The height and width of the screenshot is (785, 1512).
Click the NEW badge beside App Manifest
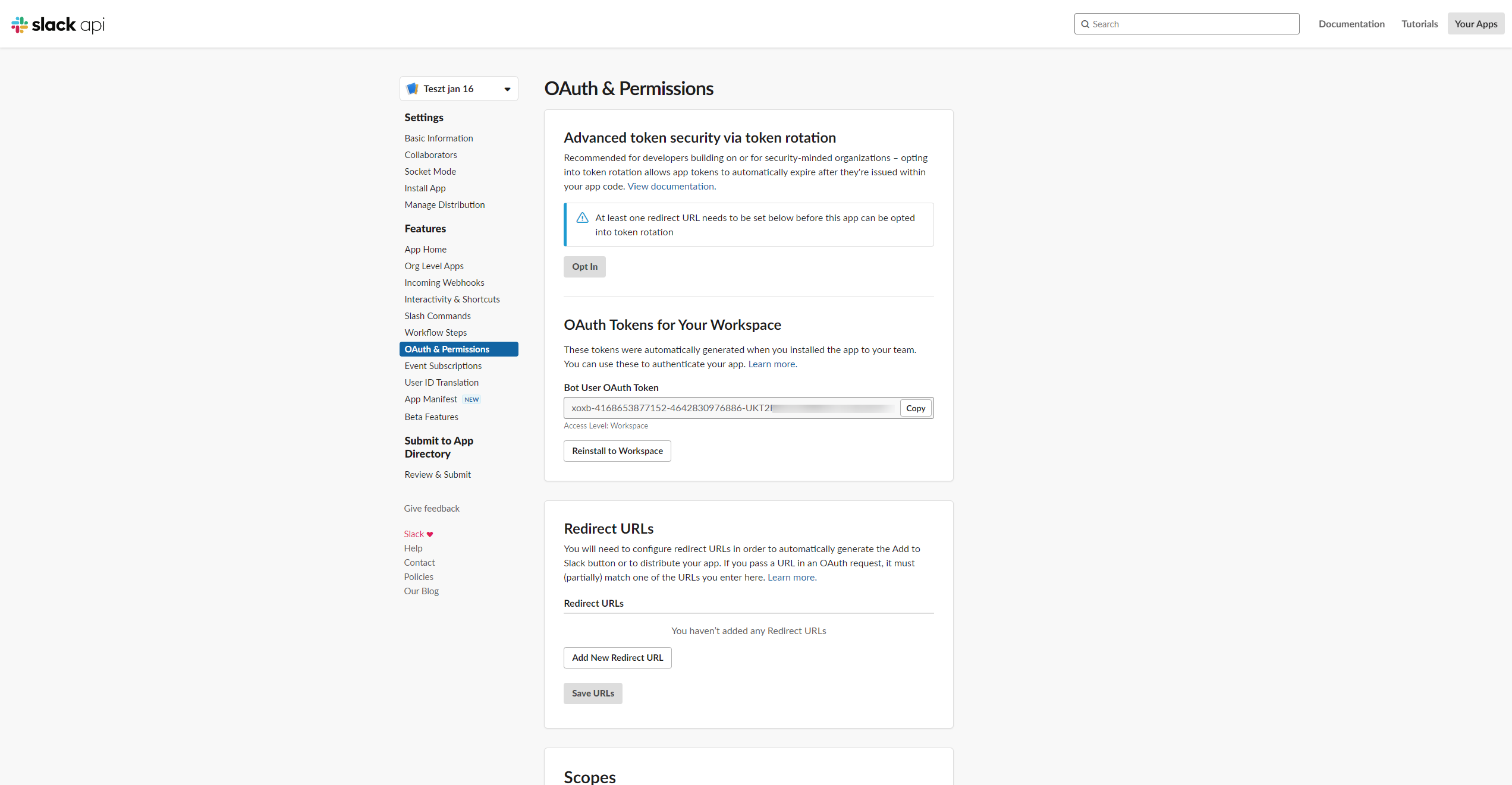[471, 400]
